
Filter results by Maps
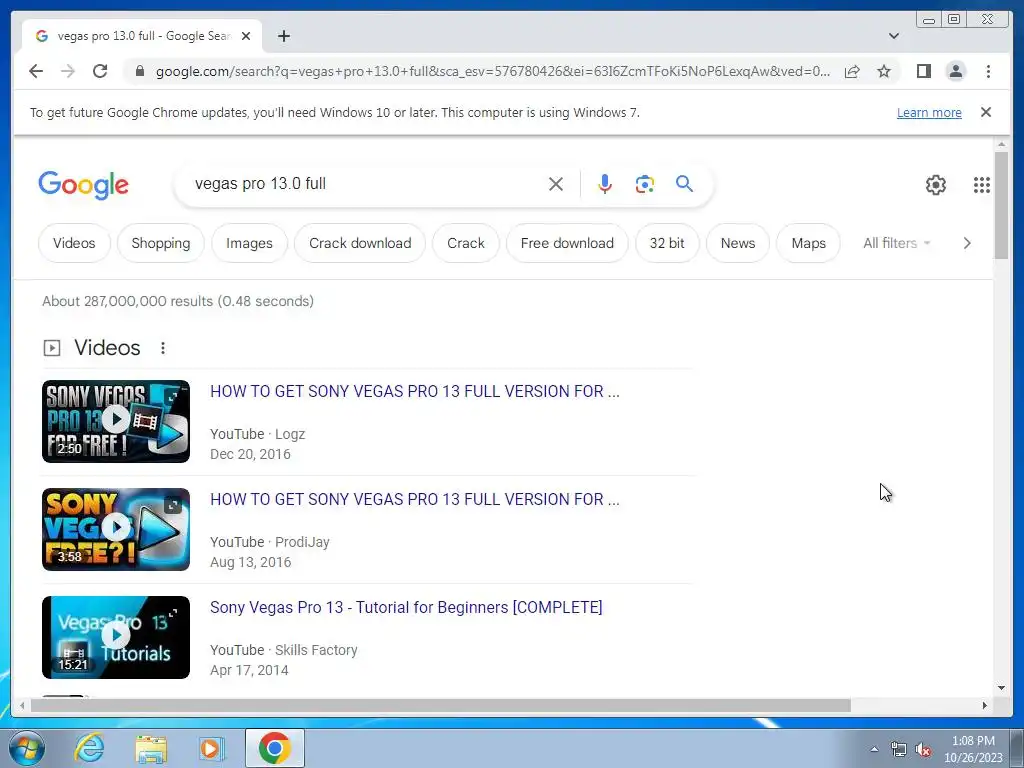click(808, 243)
